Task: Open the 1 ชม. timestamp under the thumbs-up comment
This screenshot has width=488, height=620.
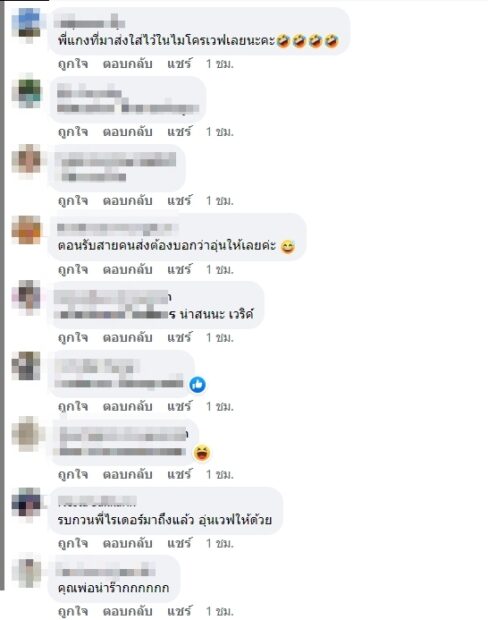Action: (219, 406)
